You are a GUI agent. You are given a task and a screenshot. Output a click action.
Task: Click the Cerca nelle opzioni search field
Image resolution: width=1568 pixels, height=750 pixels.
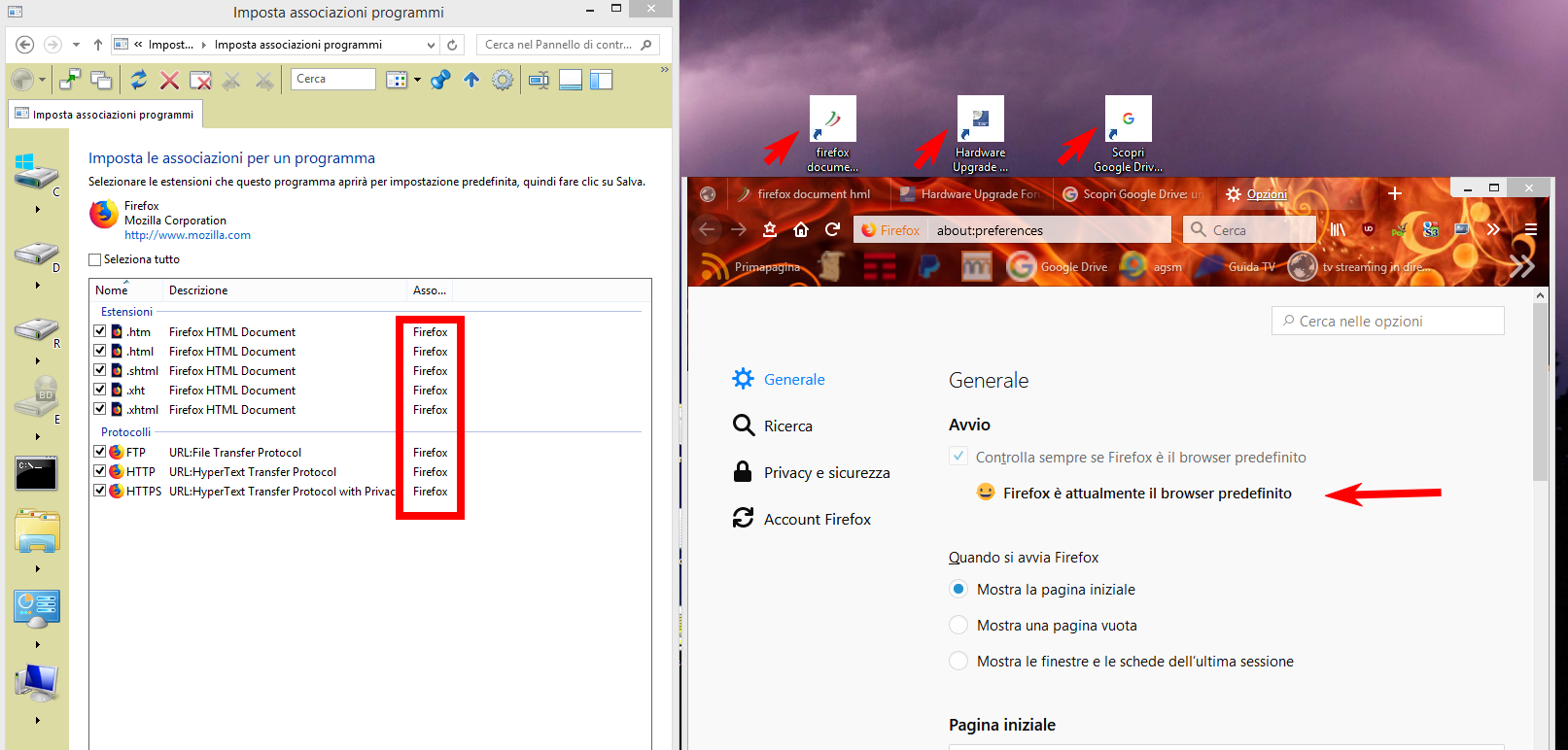click(1387, 321)
